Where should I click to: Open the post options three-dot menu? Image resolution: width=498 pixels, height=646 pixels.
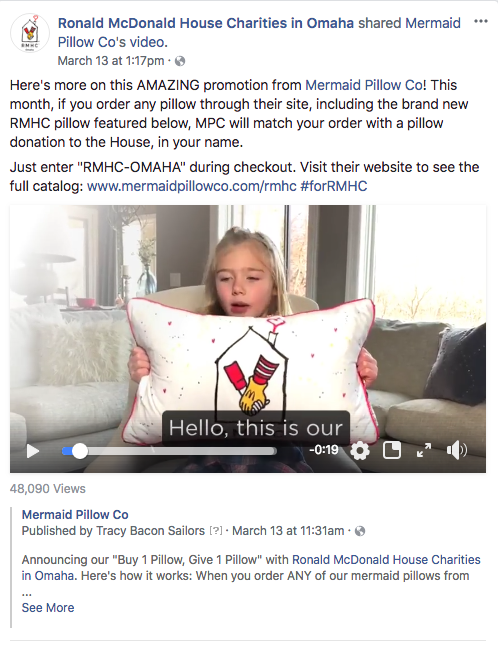click(x=481, y=21)
